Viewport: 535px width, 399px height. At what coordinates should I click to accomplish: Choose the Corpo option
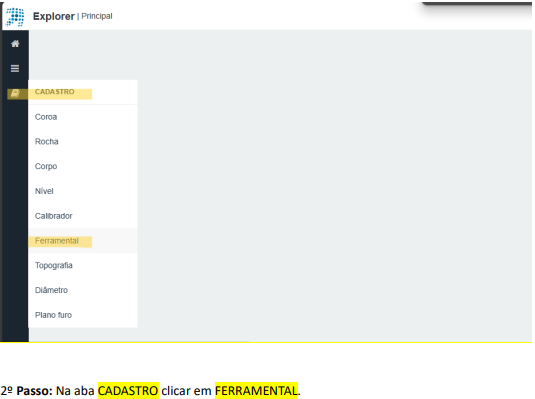tap(46, 166)
